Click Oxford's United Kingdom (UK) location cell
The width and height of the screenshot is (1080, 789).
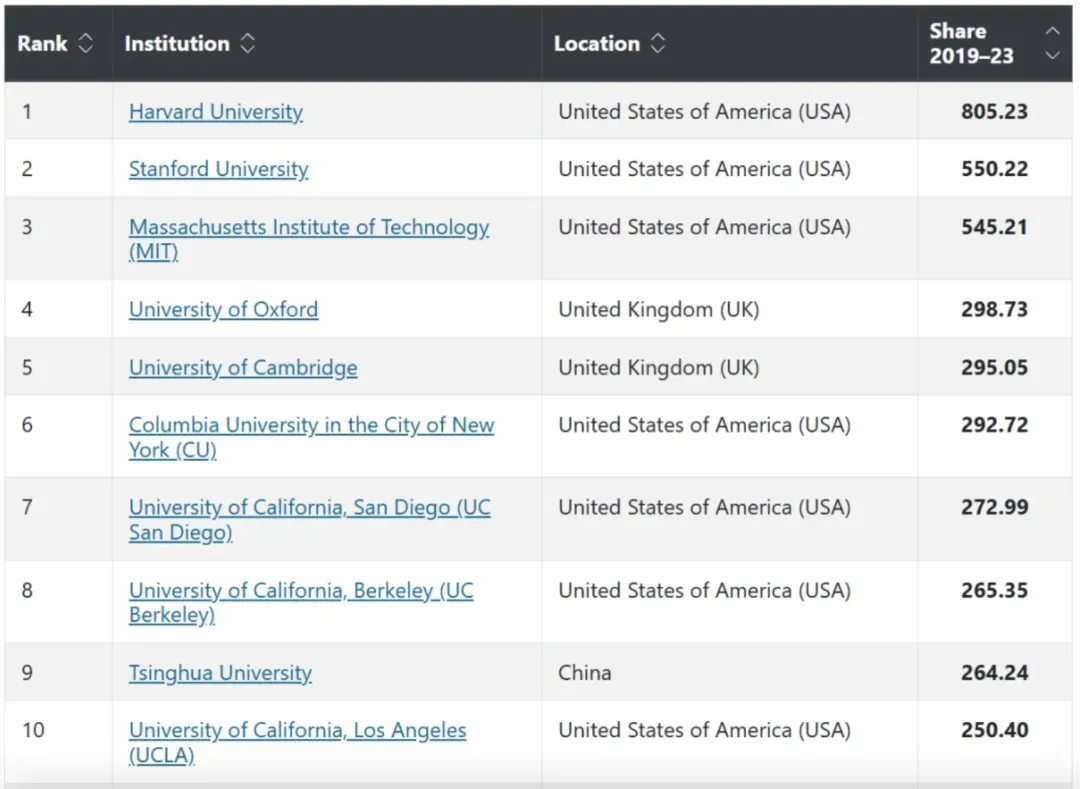[658, 309]
